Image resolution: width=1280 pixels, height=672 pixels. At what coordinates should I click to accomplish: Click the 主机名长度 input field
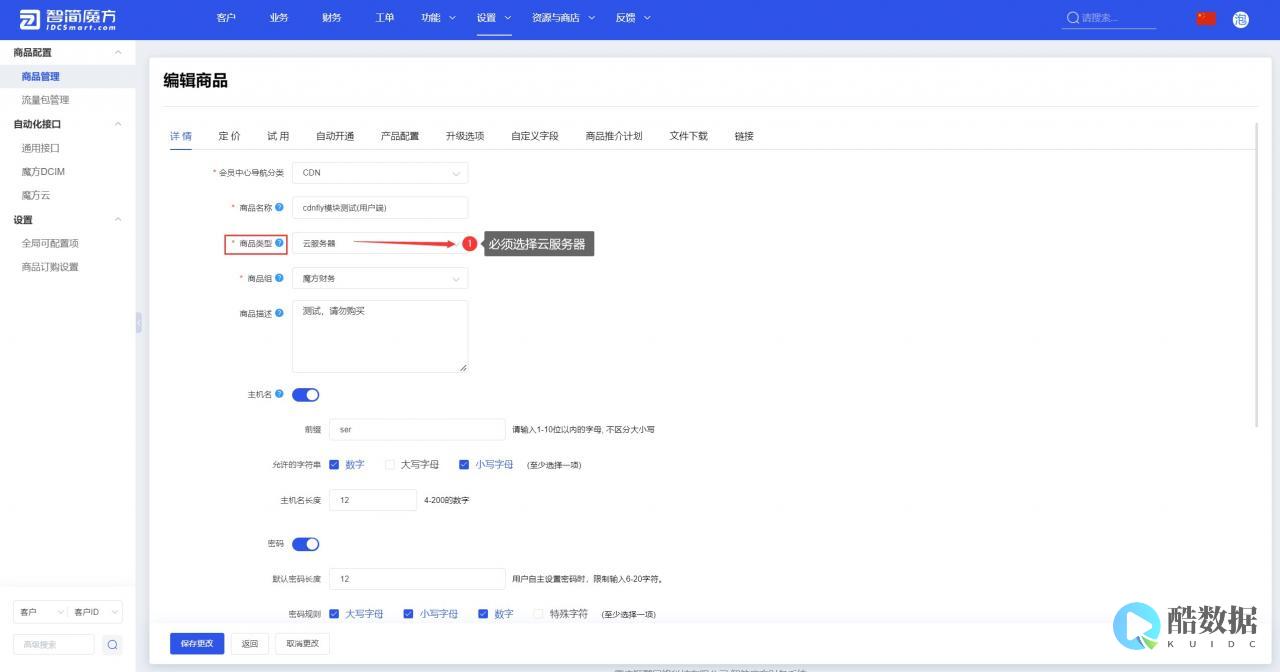click(x=373, y=500)
